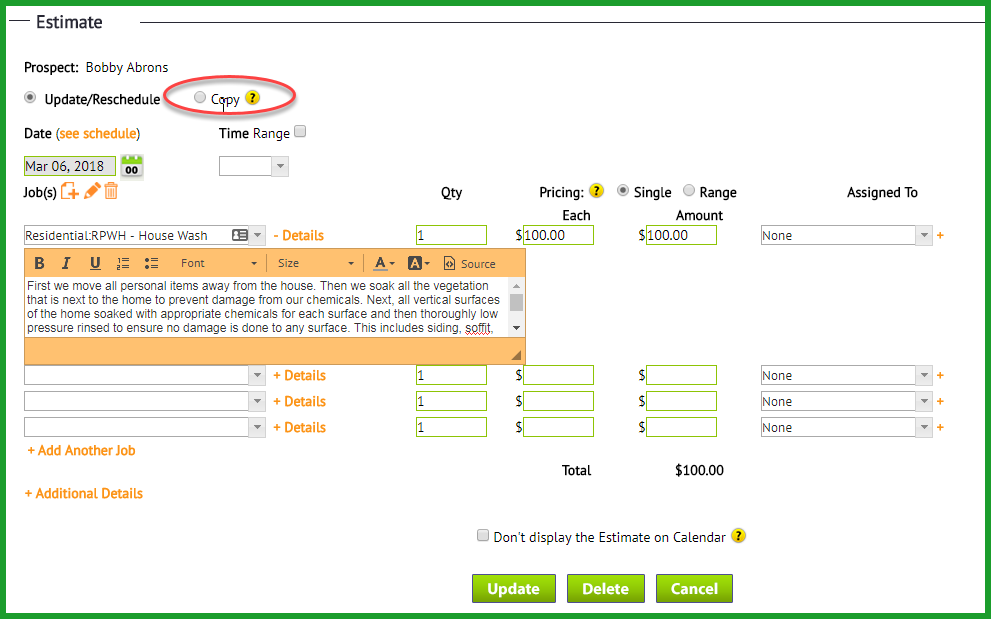Screen dimensions: 991x619
Task: Expand '+ Details' of the third job row
Action: tap(300, 401)
